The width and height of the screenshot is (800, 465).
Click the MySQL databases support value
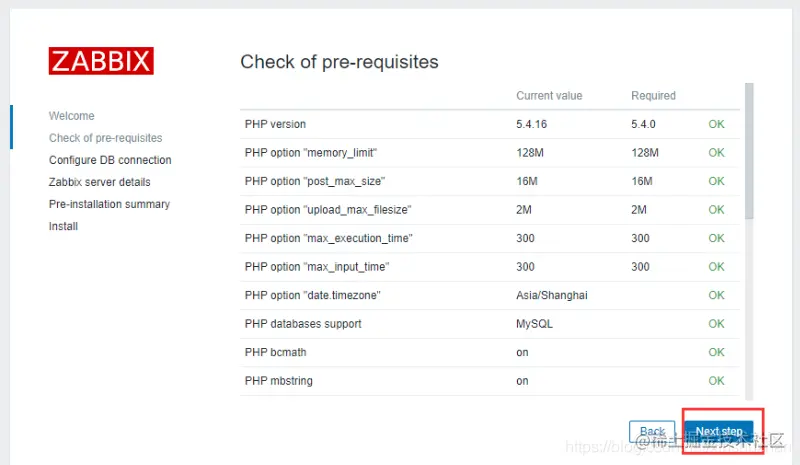(x=534, y=324)
